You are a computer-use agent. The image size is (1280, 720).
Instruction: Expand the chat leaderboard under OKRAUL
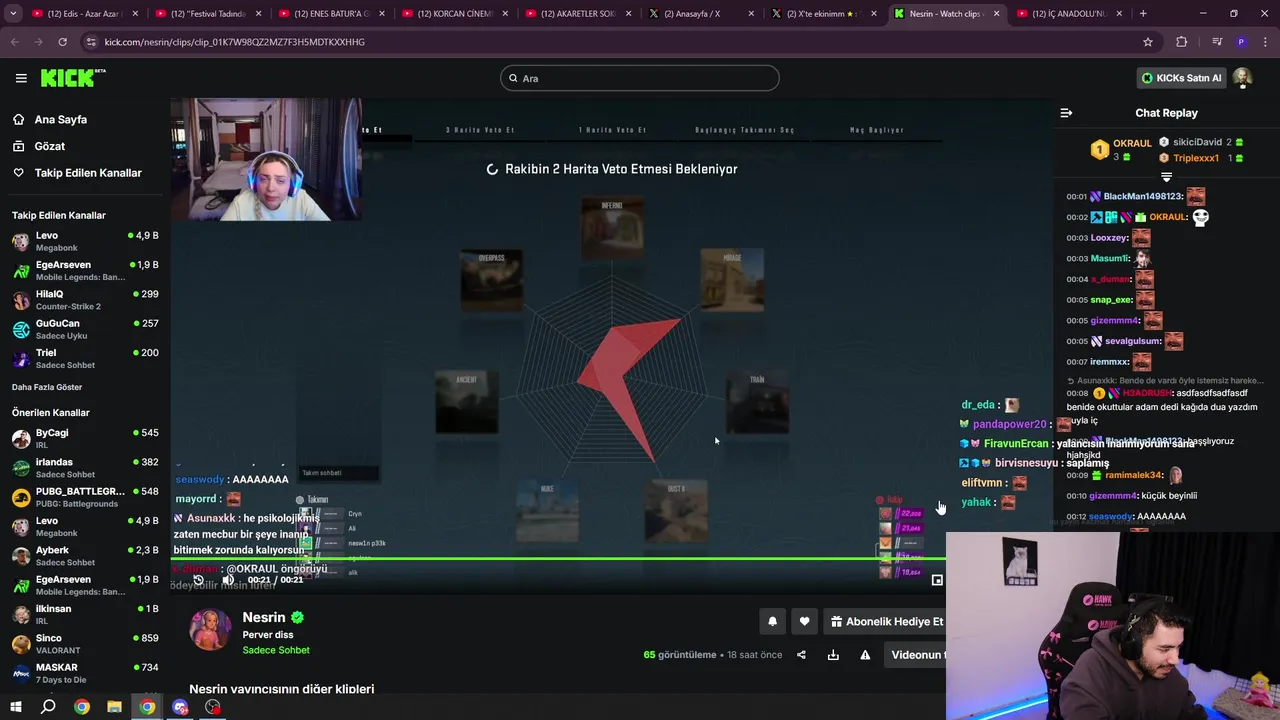1166,177
